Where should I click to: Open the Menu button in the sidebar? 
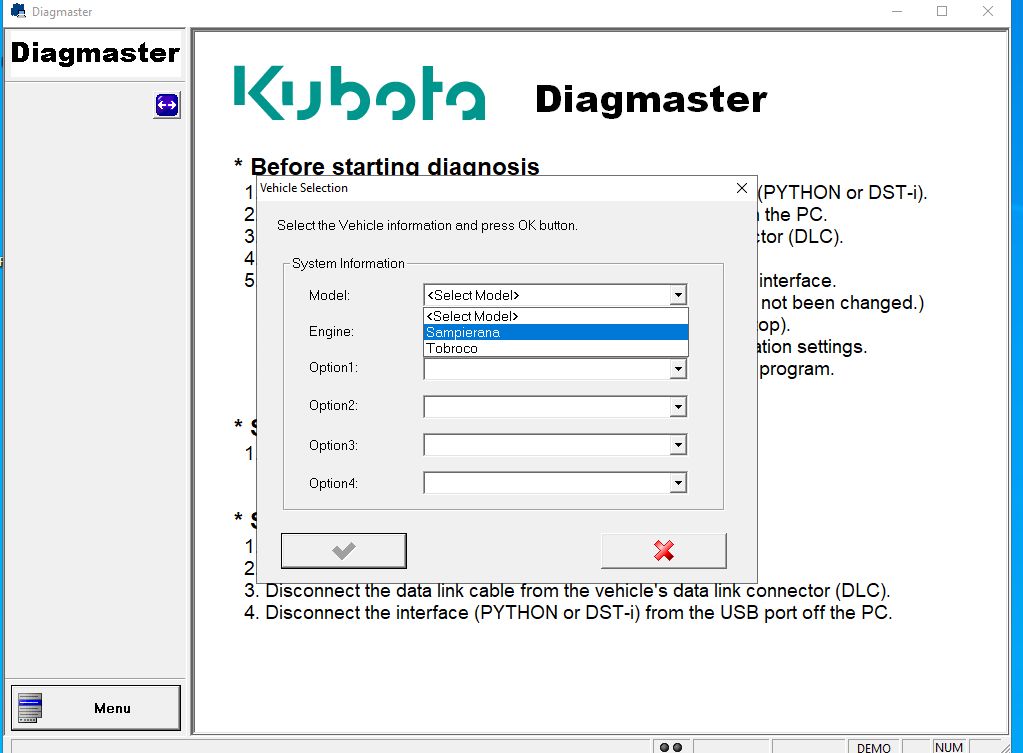click(x=96, y=708)
